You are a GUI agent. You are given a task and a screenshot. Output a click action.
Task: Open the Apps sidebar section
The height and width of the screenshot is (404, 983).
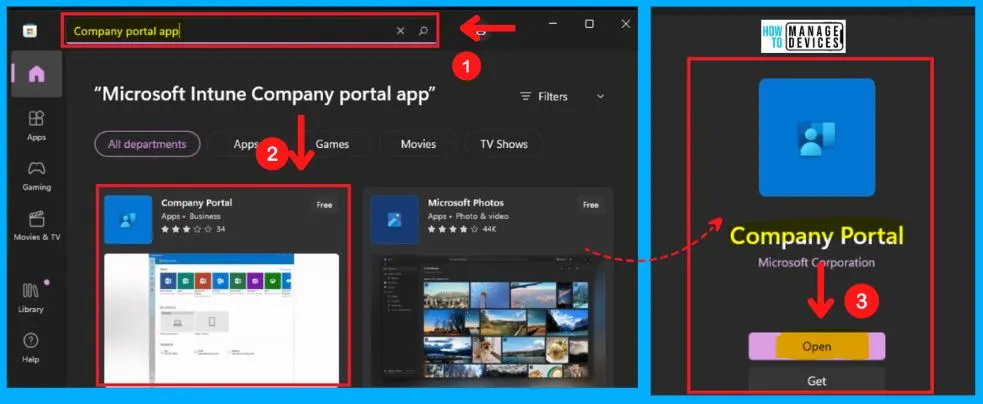click(36, 125)
